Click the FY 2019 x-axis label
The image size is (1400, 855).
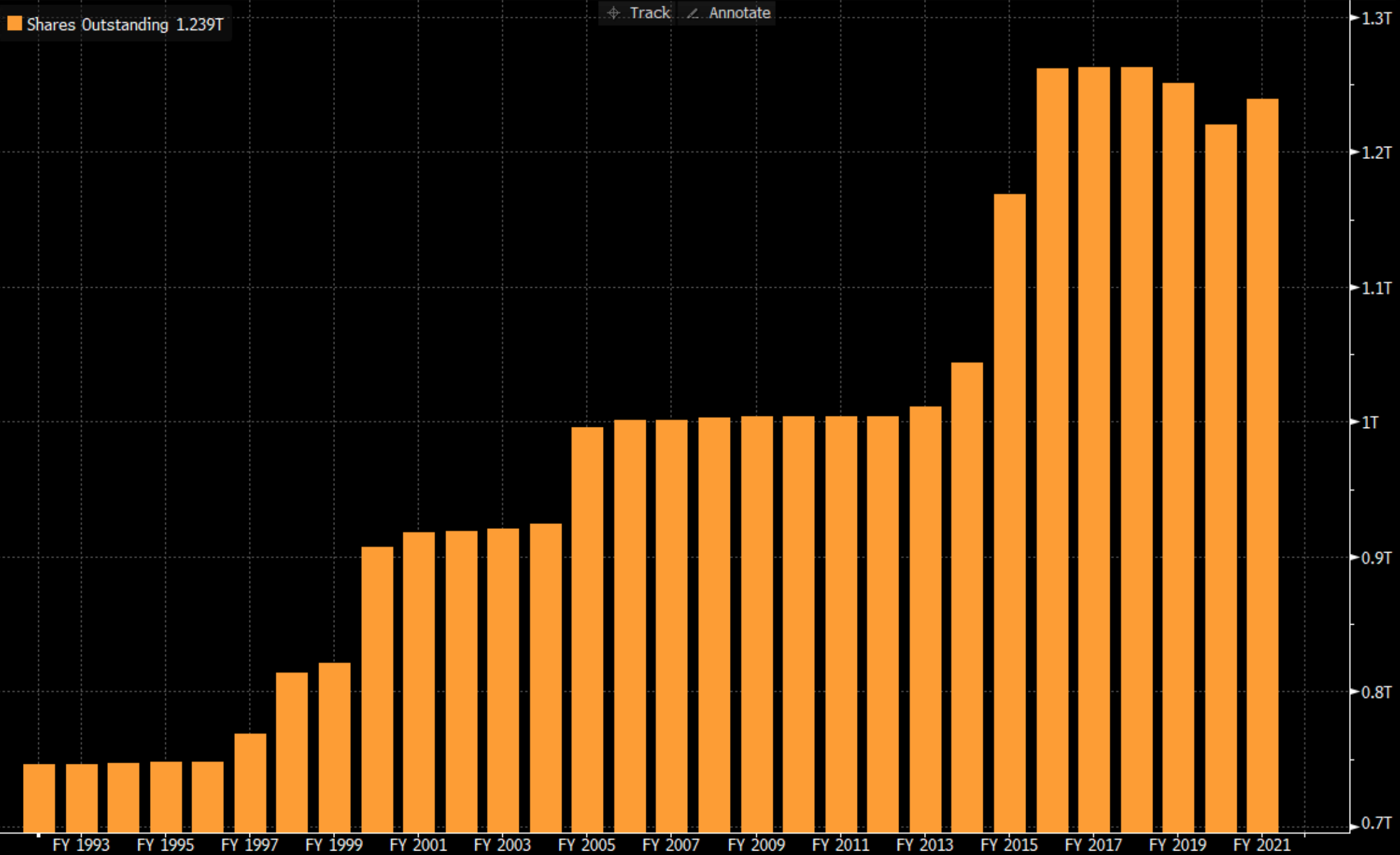click(x=1177, y=845)
